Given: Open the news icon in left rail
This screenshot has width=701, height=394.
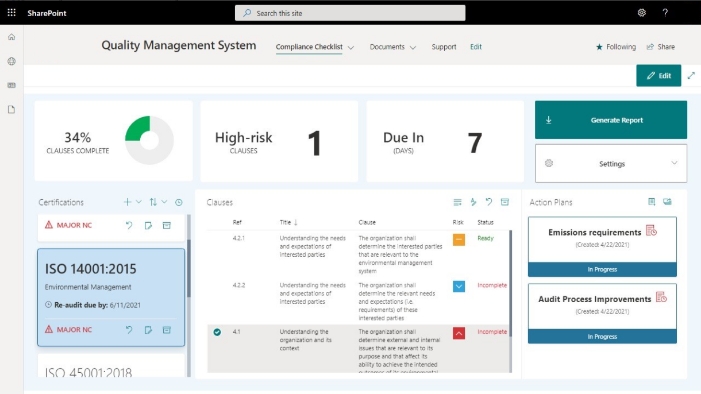Looking at the screenshot, I should coord(12,85).
